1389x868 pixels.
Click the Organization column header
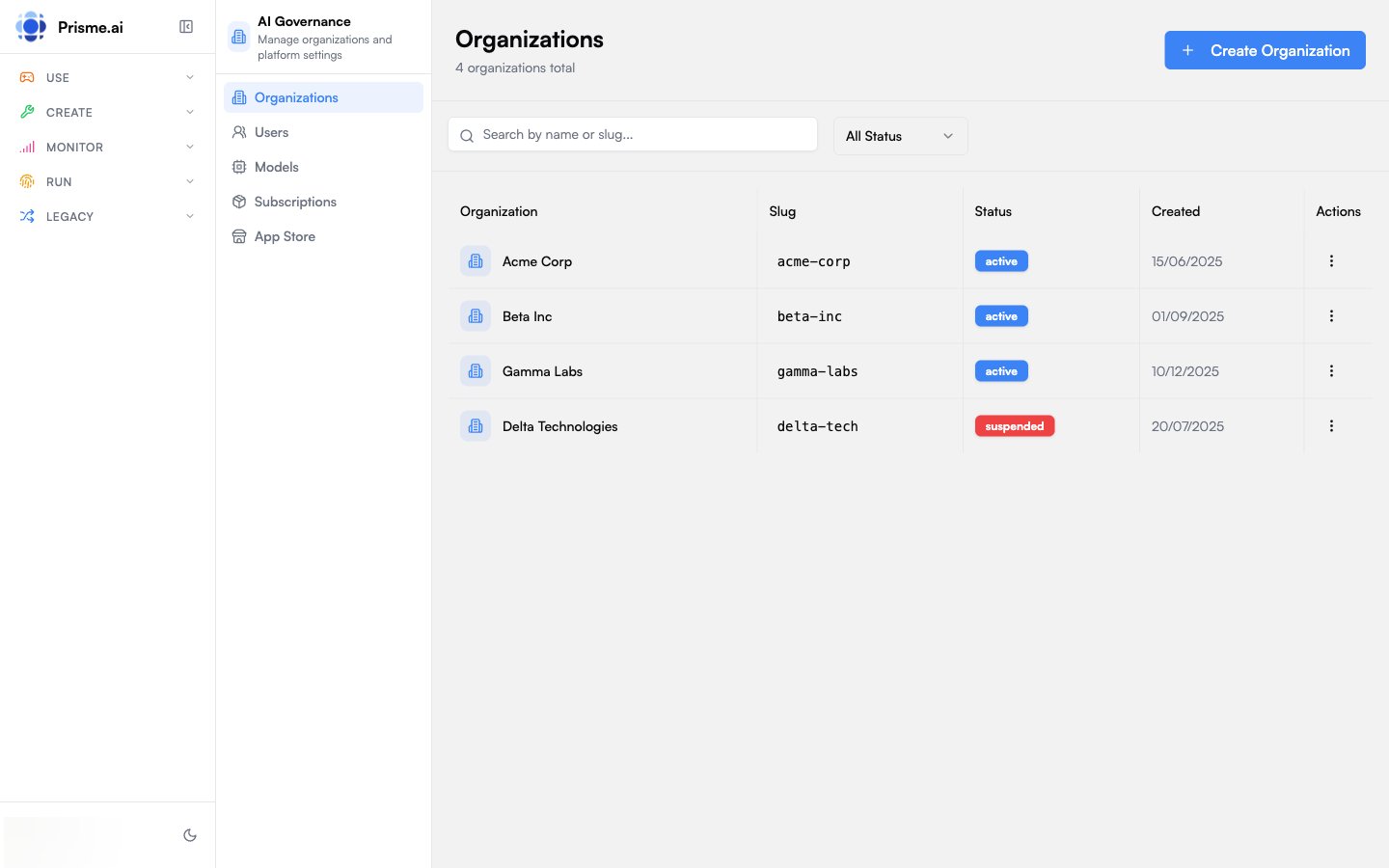pyautogui.click(x=499, y=211)
